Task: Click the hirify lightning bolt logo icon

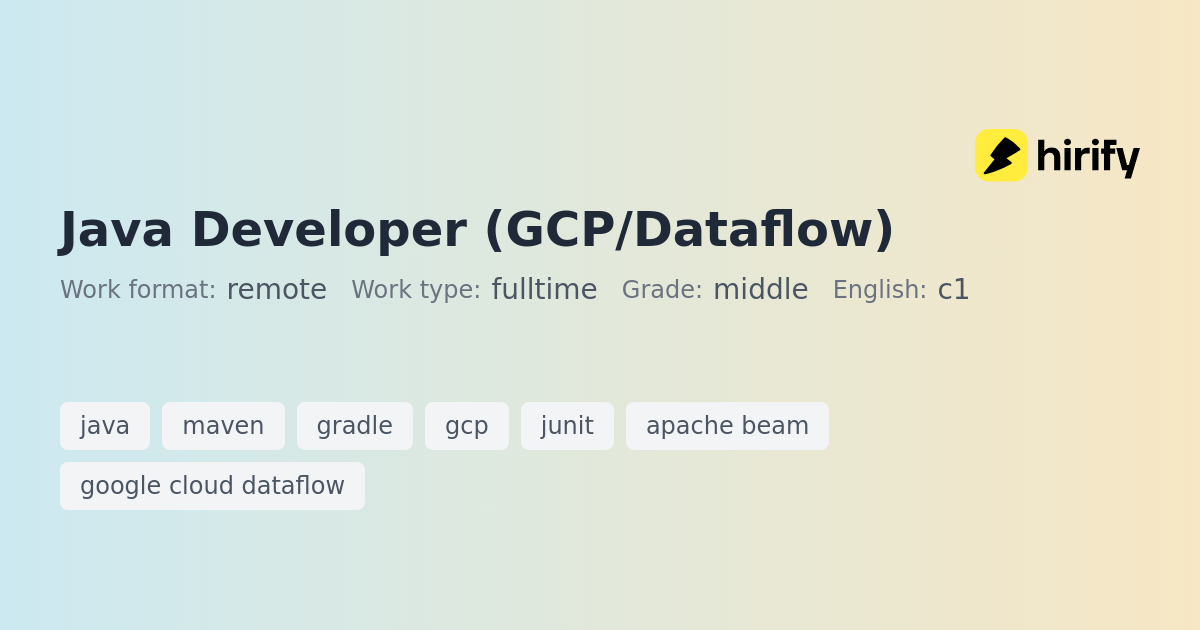Action: pos(1001,156)
